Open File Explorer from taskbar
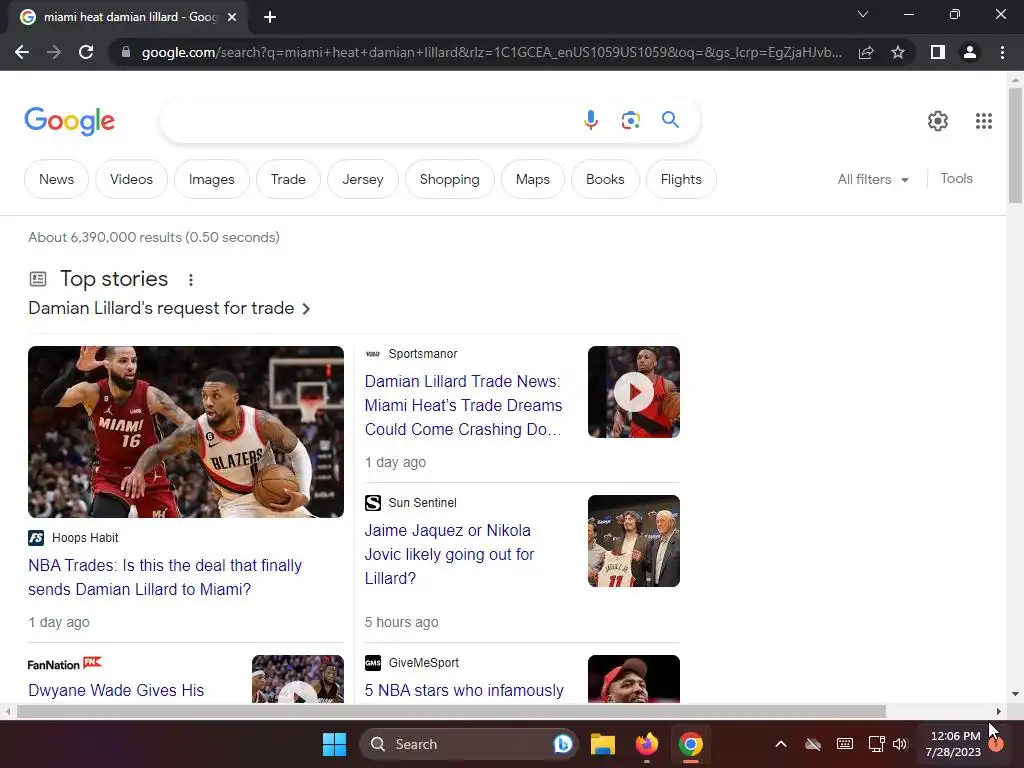This screenshot has width=1024, height=768. pos(602,744)
